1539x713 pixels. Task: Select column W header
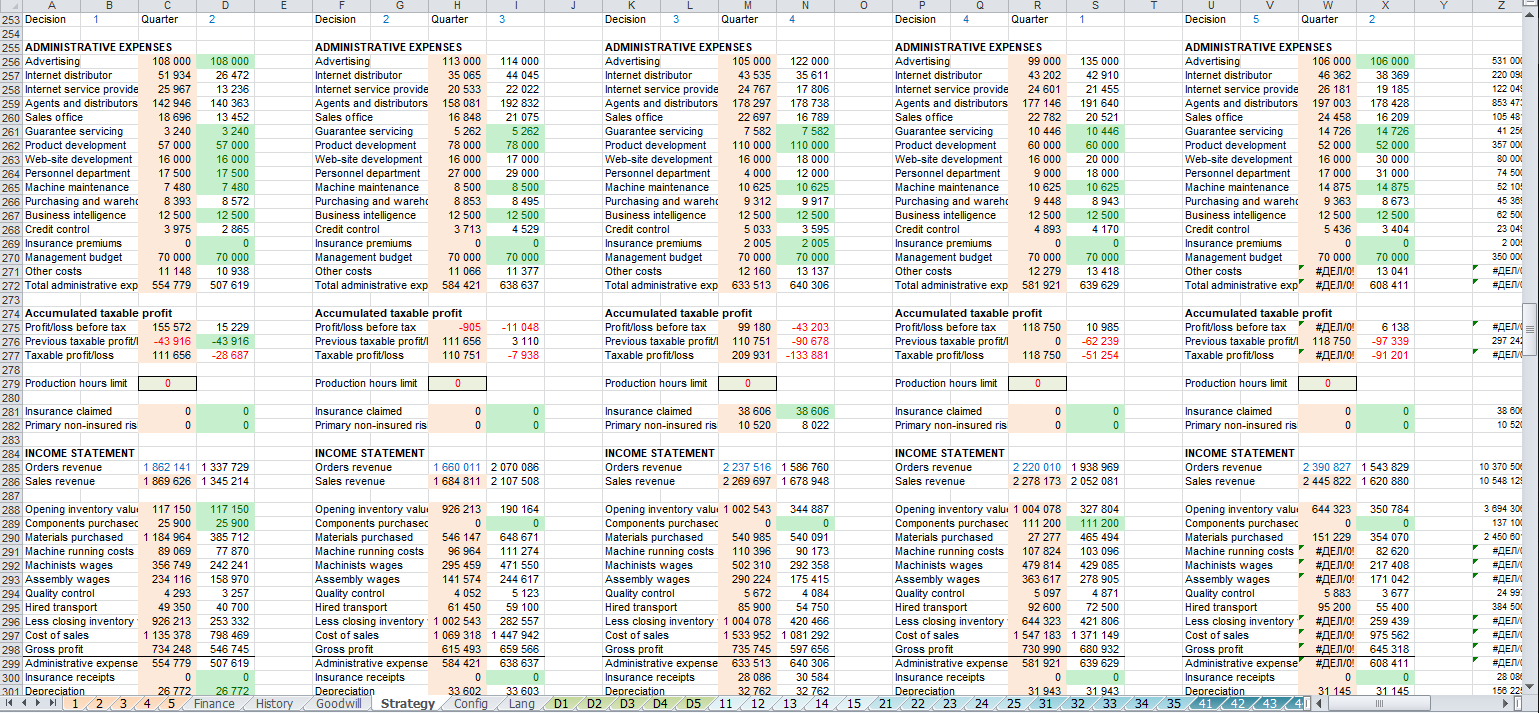[1328, 5]
